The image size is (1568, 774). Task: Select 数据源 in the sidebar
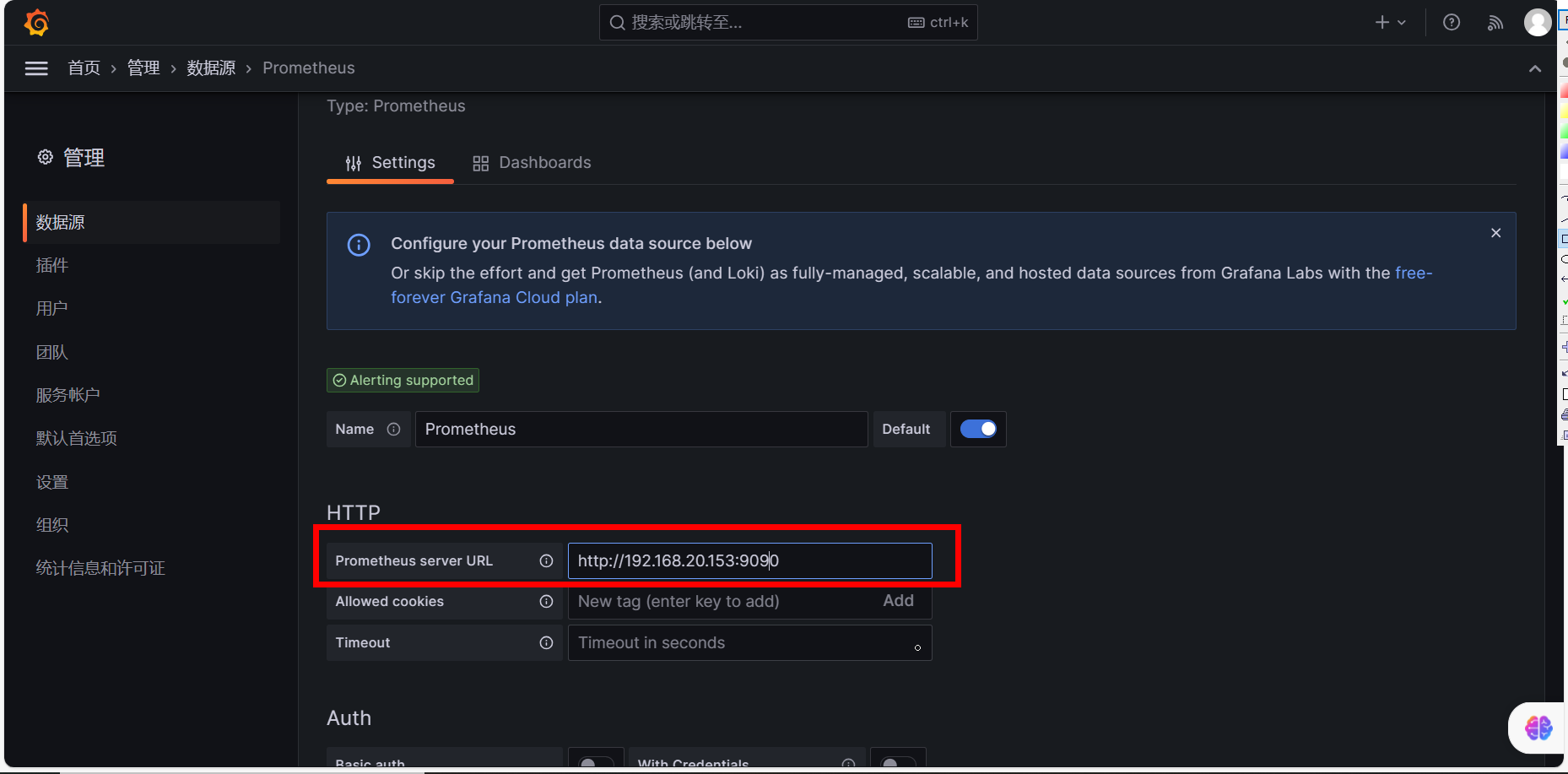coord(152,223)
